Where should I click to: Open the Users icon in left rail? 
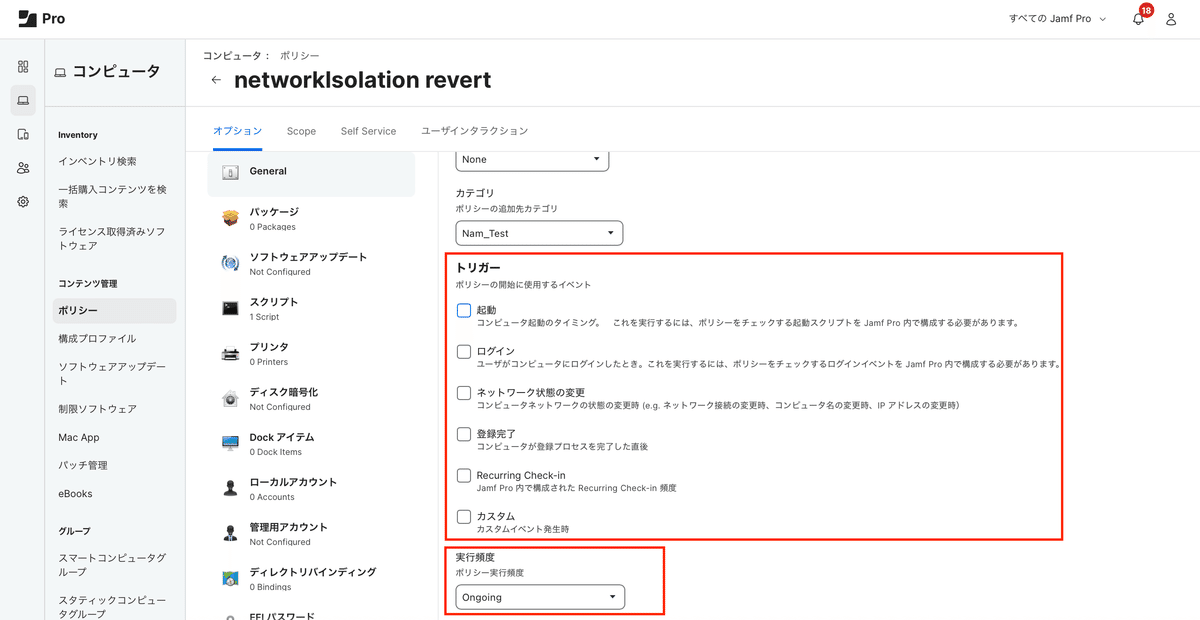23,168
